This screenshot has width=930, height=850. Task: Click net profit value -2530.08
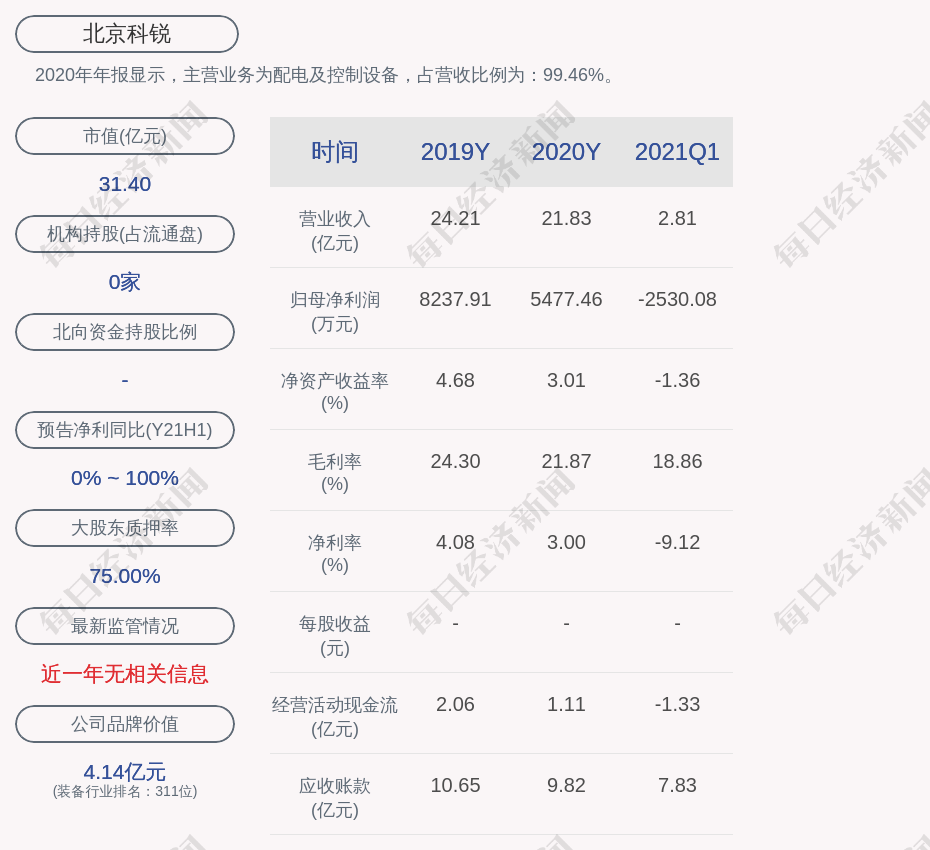point(677,299)
